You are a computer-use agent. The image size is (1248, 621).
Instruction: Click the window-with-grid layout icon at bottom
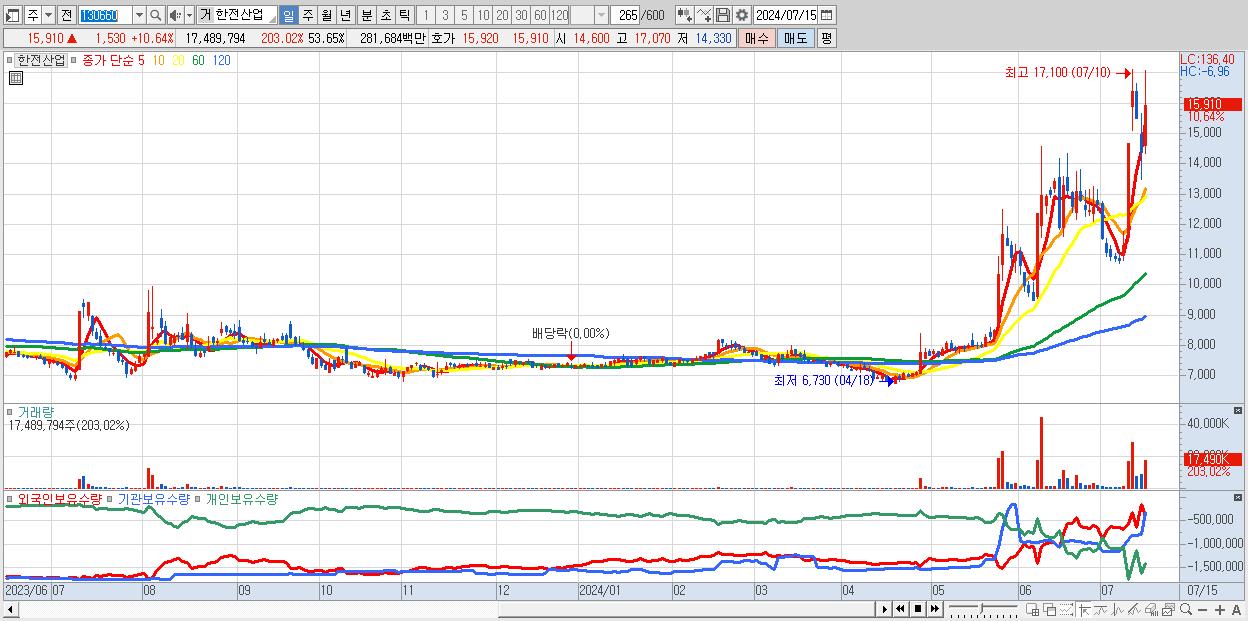point(1032,609)
